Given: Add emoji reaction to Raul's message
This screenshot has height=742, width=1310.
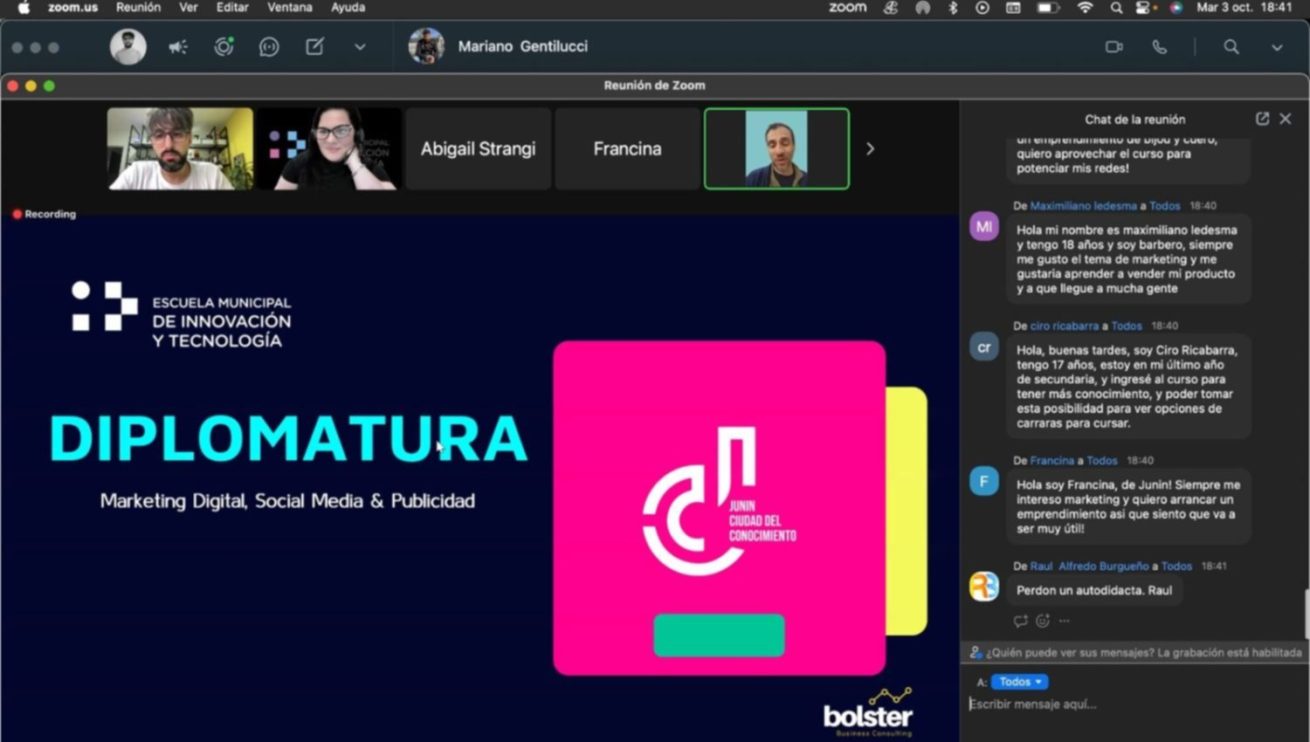Looking at the screenshot, I should 1042,621.
